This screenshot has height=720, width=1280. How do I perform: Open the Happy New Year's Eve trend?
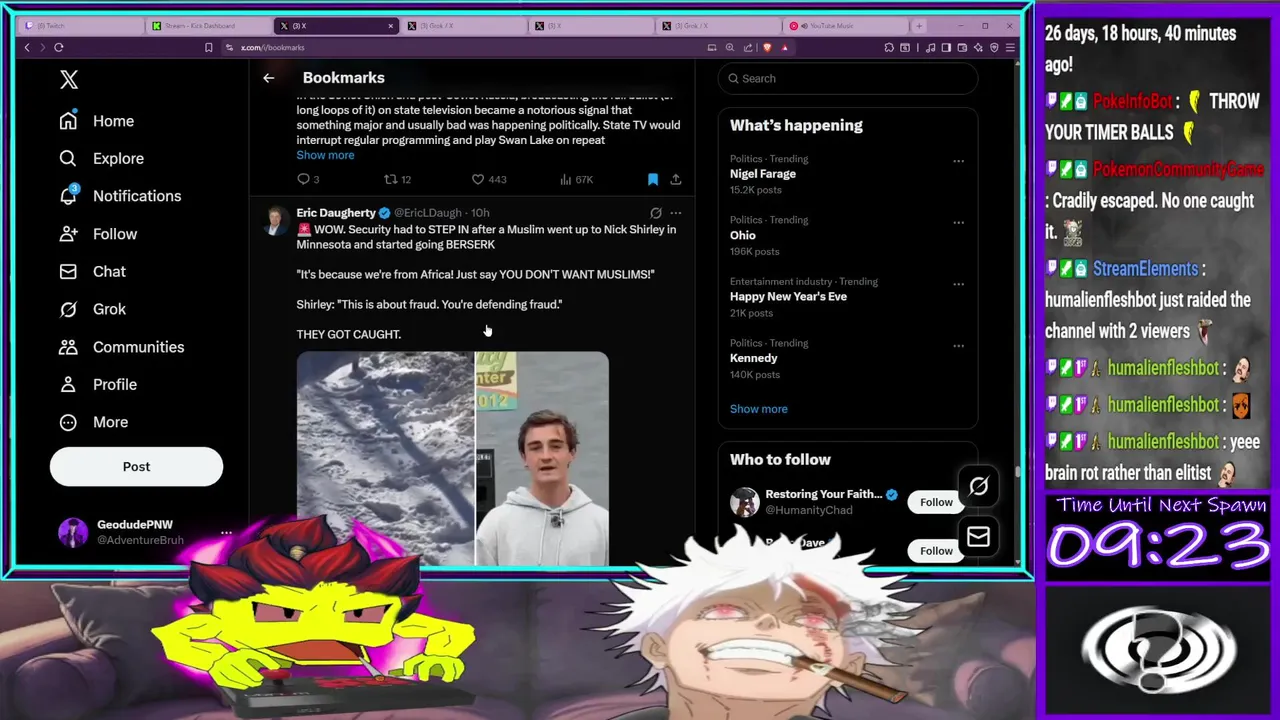(x=788, y=297)
